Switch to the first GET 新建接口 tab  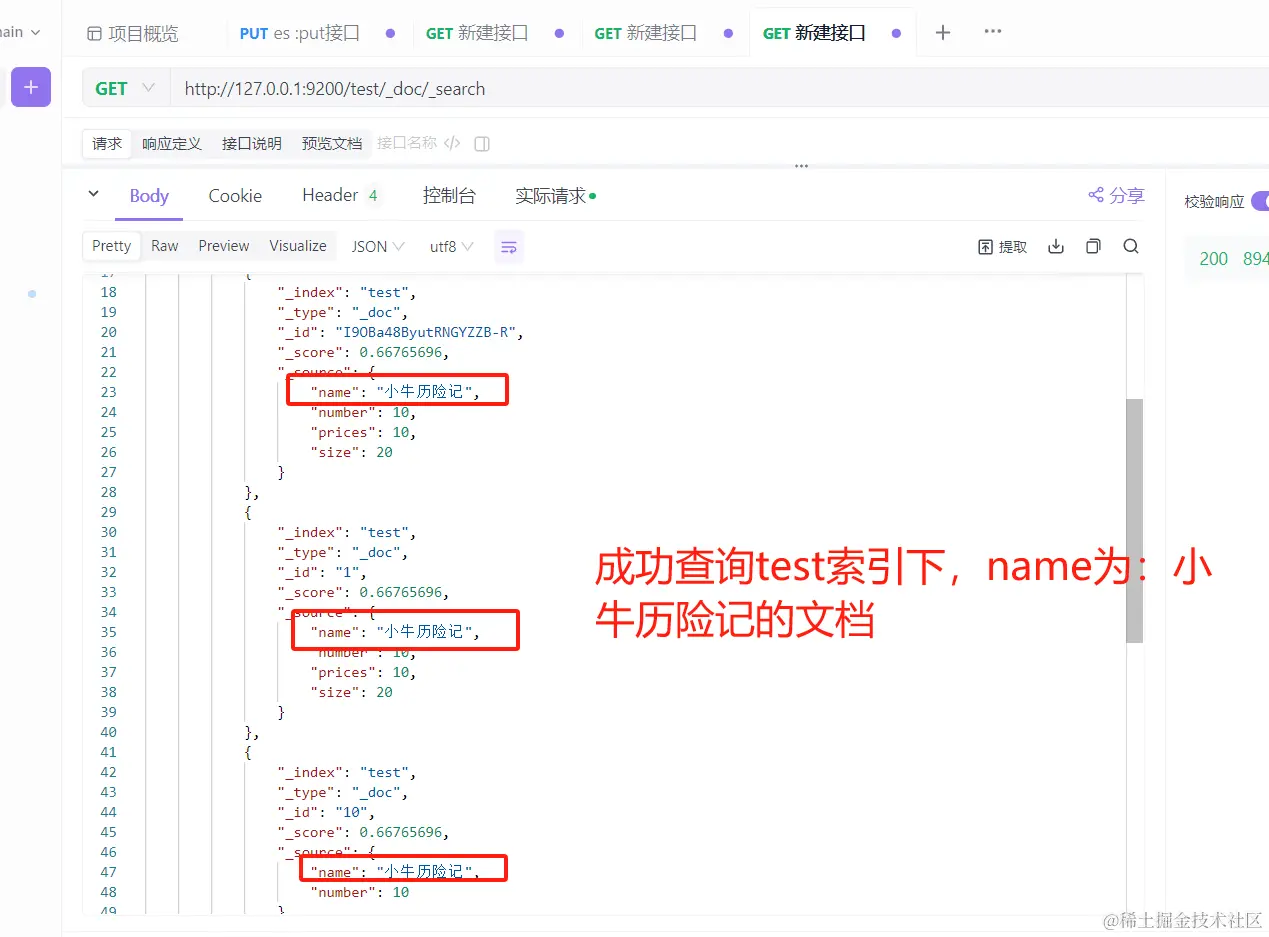pyautogui.click(x=494, y=33)
